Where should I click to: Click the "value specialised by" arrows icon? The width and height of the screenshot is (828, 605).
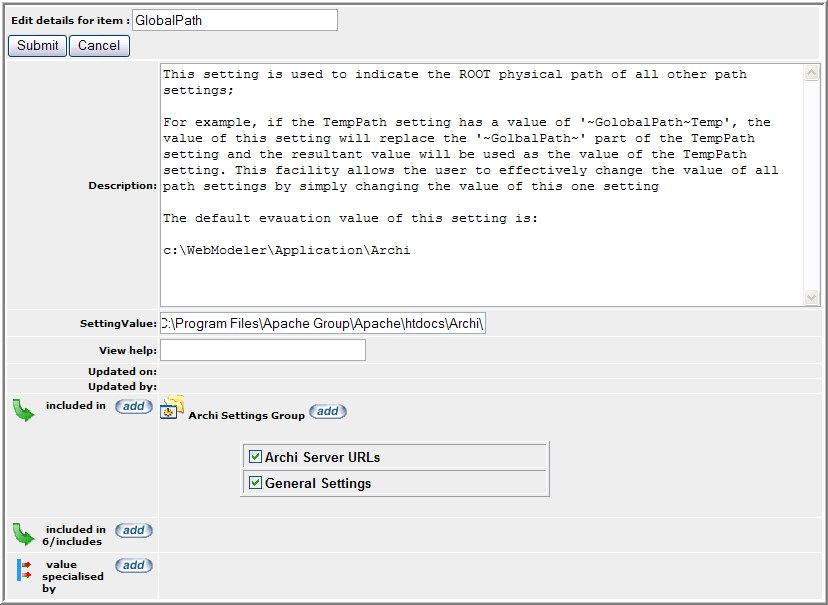coord(24,570)
